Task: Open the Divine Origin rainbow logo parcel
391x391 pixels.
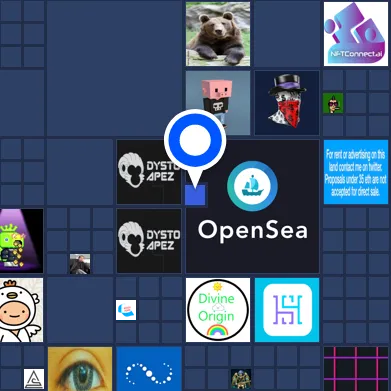Action: [218, 310]
